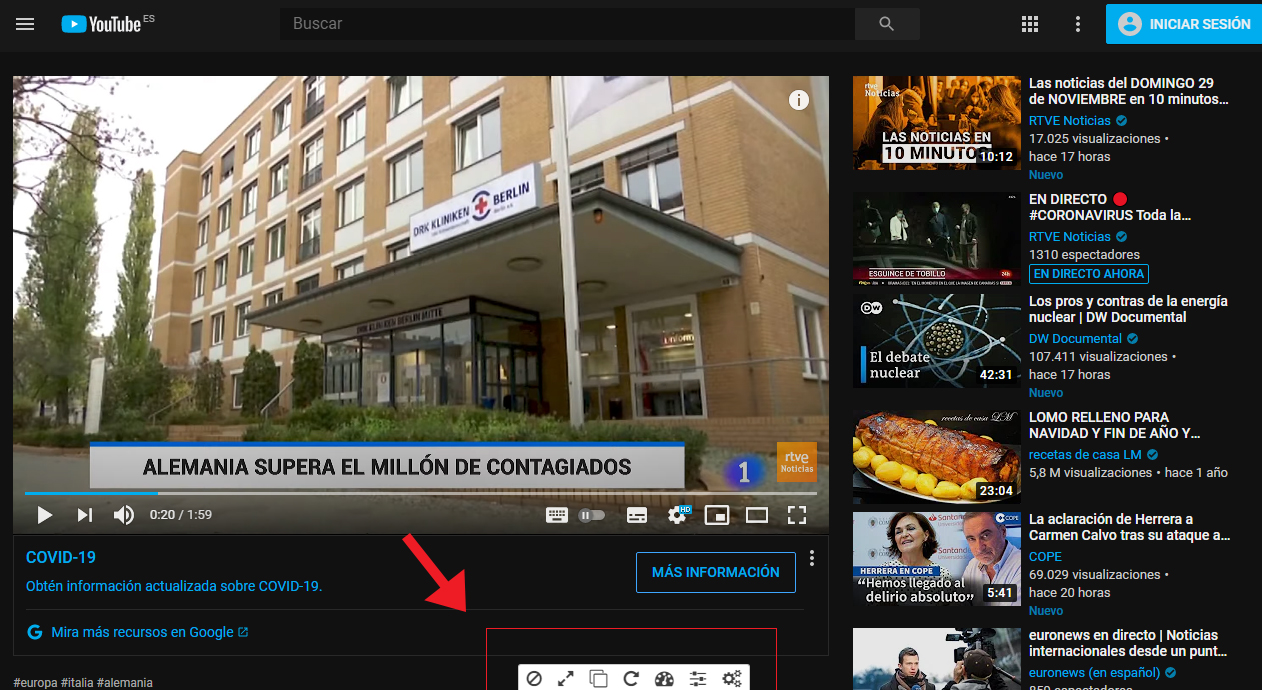Click the keyboard icon in player controls
Screen dimensions: 1262x690
point(557,515)
